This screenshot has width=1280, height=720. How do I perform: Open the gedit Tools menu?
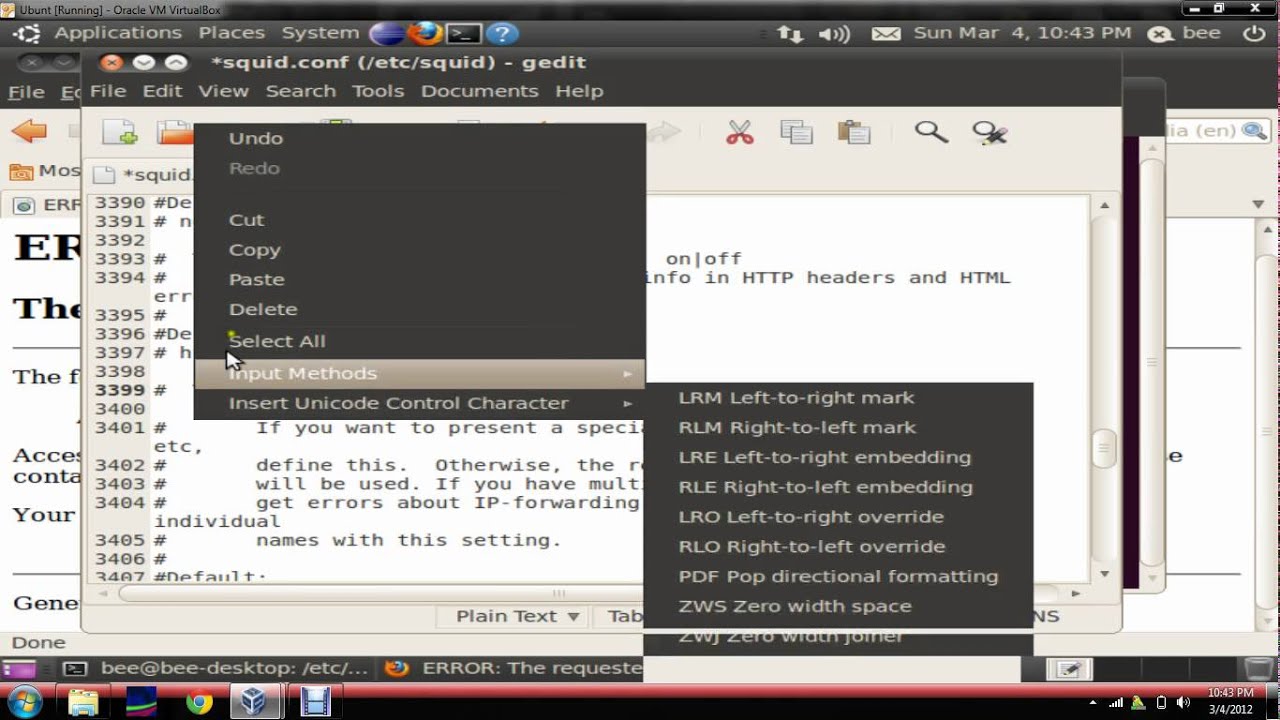tap(378, 91)
